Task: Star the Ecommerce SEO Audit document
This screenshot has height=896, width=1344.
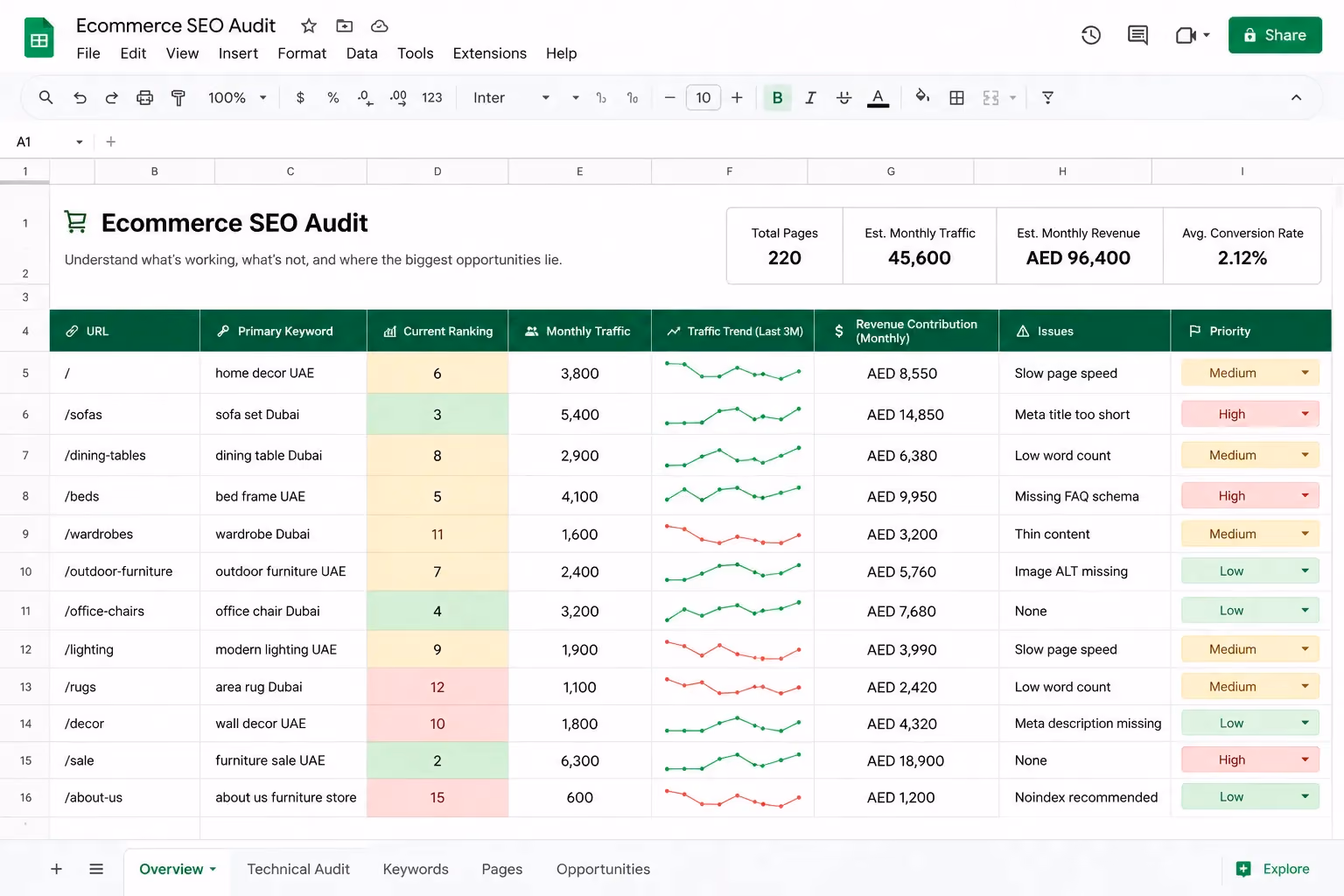Action: pos(309,26)
